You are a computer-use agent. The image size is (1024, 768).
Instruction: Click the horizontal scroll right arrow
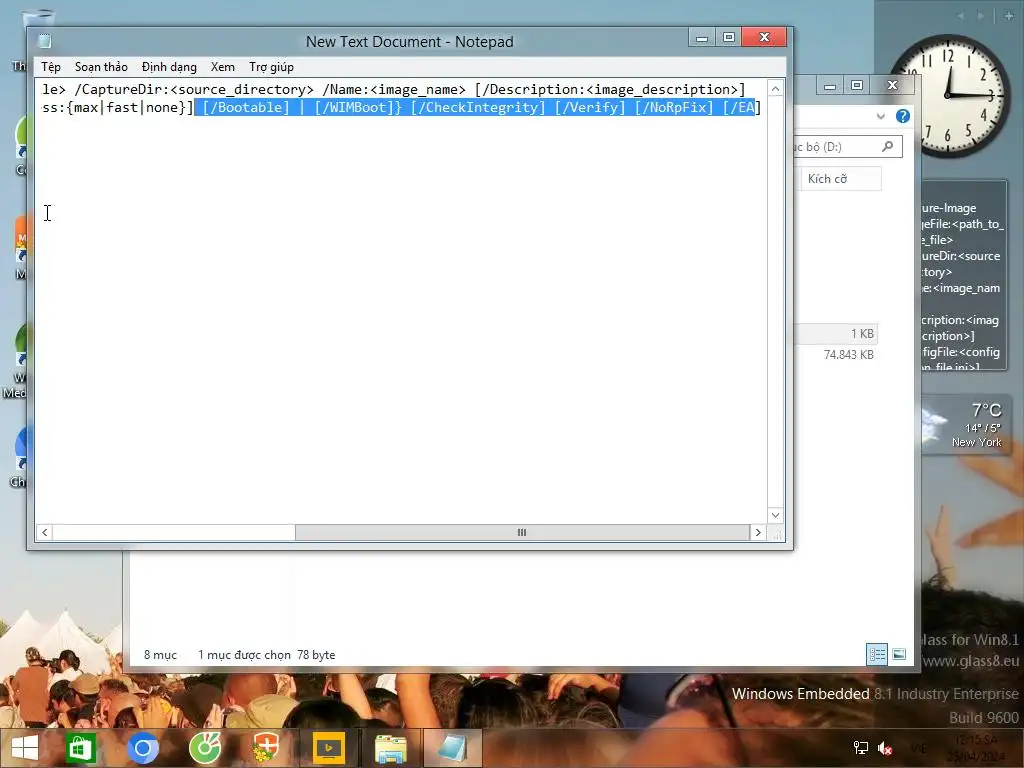point(758,532)
